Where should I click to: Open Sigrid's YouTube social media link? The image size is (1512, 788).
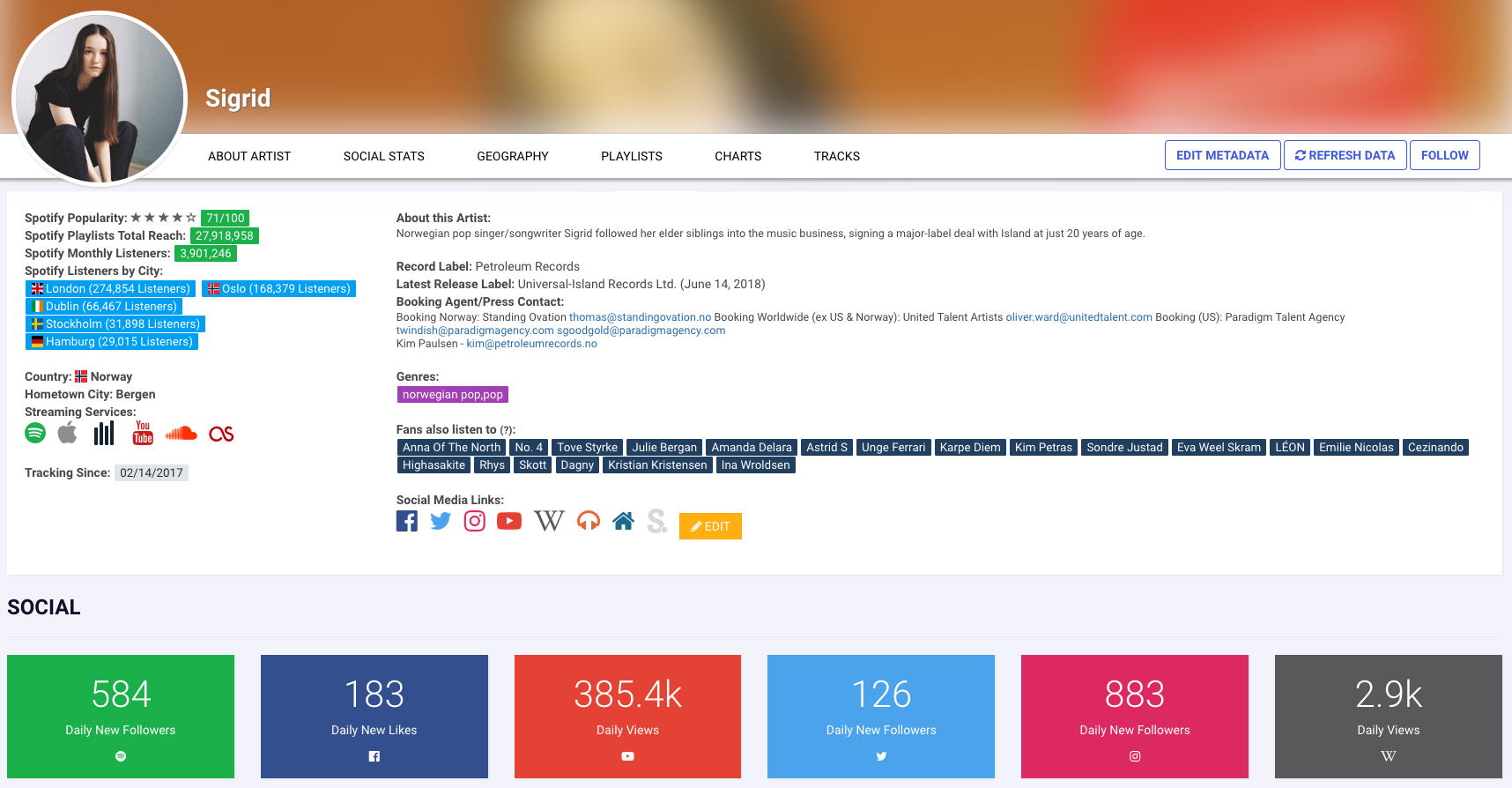[x=509, y=521]
